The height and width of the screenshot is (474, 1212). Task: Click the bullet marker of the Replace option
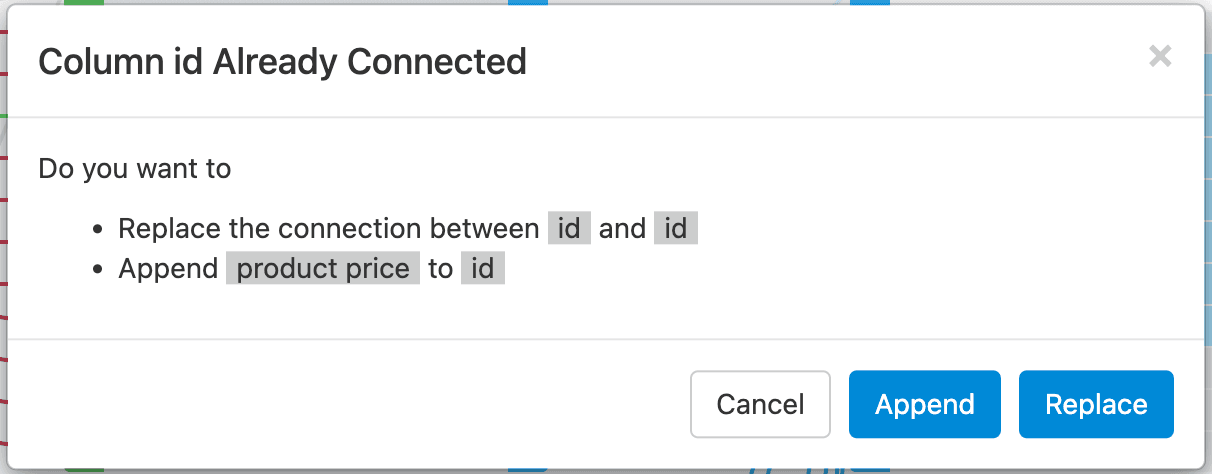coord(98,230)
